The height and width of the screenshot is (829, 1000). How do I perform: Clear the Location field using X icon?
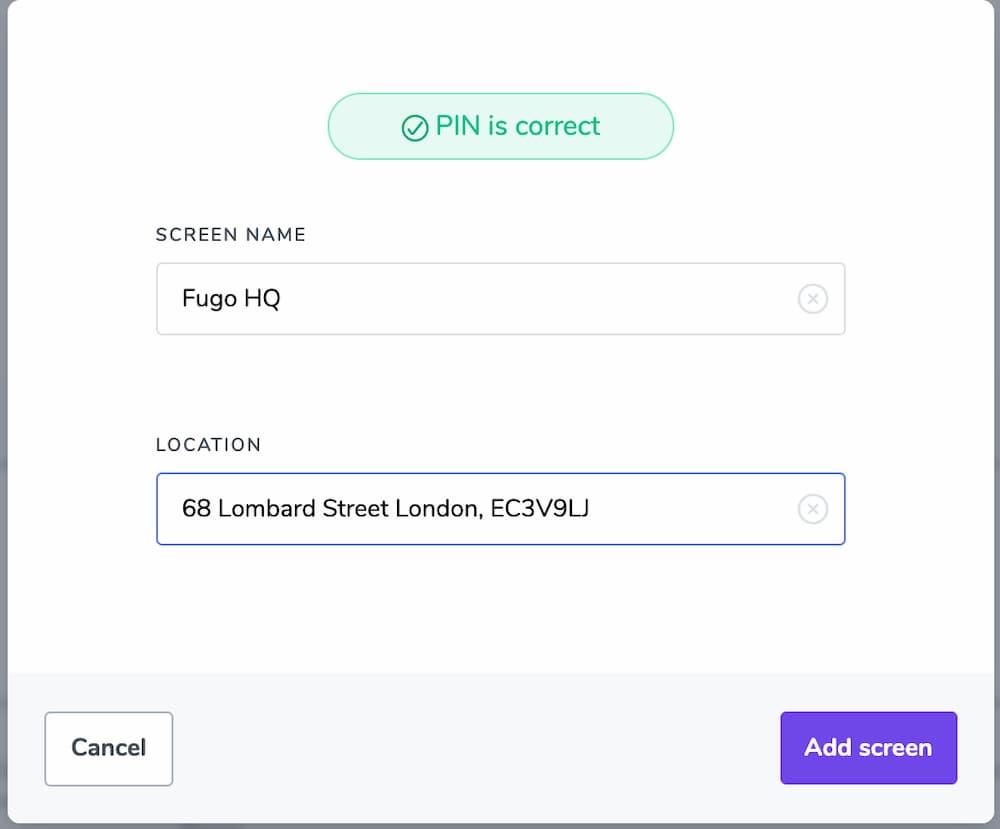(x=812, y=509)
